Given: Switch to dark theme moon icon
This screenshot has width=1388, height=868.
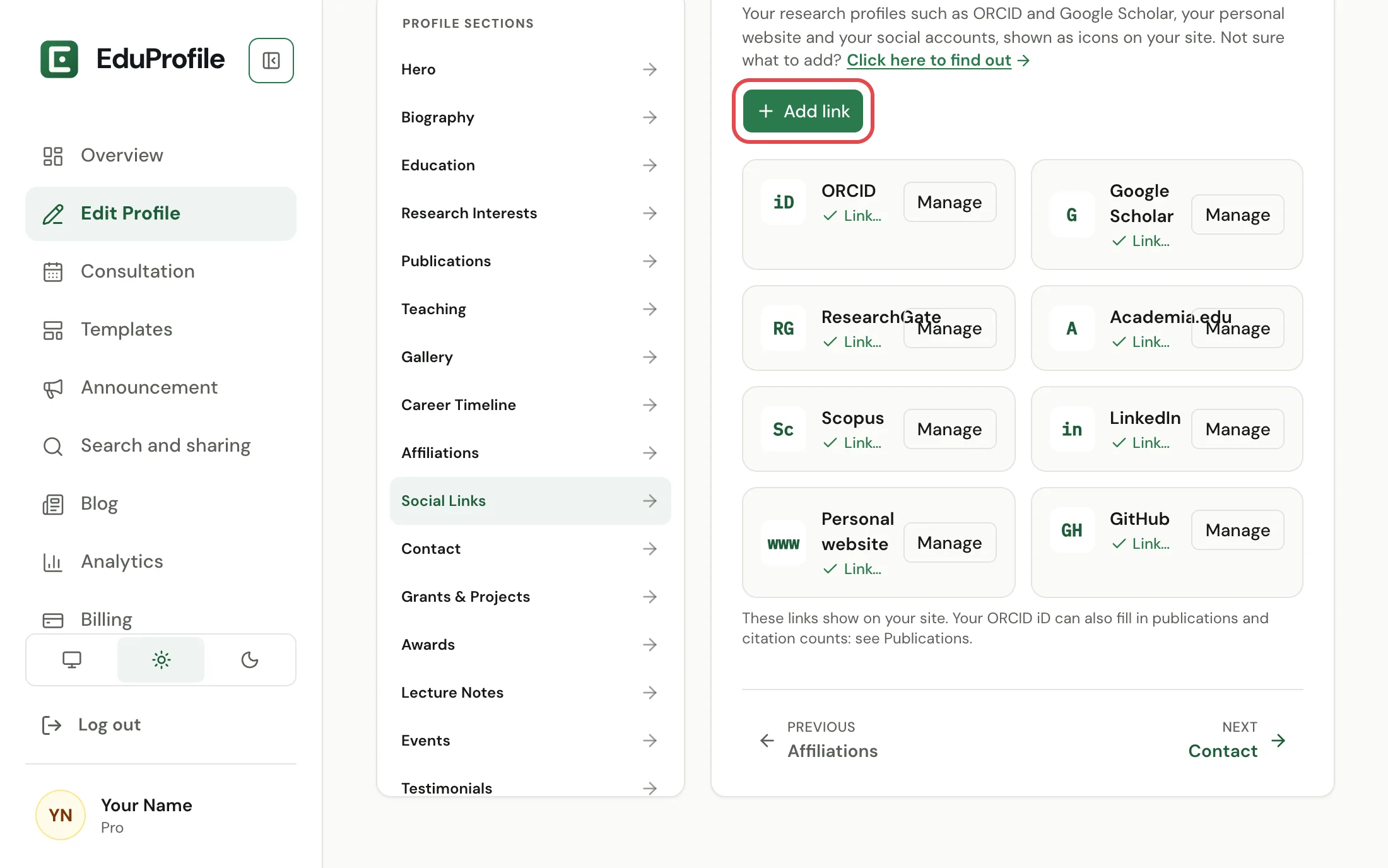Looking at the screenshot, I should (250, 660).
